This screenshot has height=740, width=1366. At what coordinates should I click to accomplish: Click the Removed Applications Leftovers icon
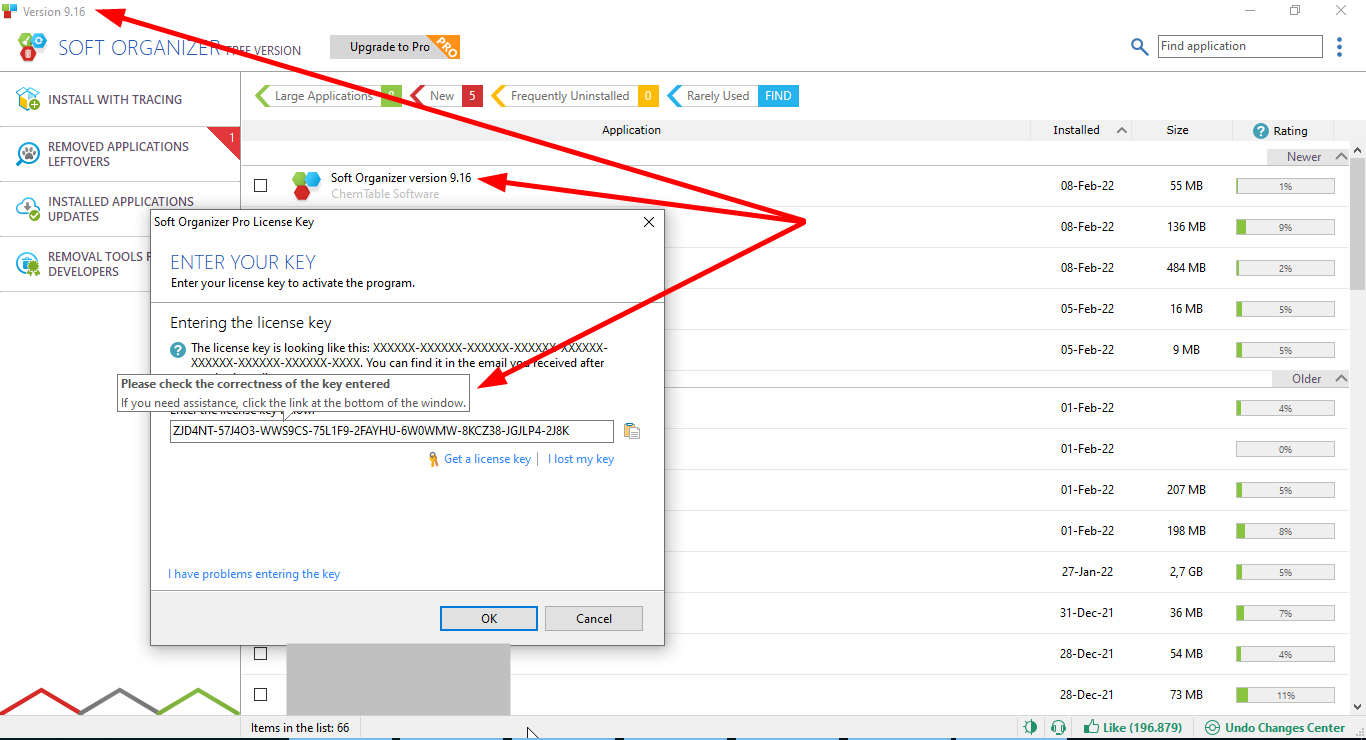(28, 154)
